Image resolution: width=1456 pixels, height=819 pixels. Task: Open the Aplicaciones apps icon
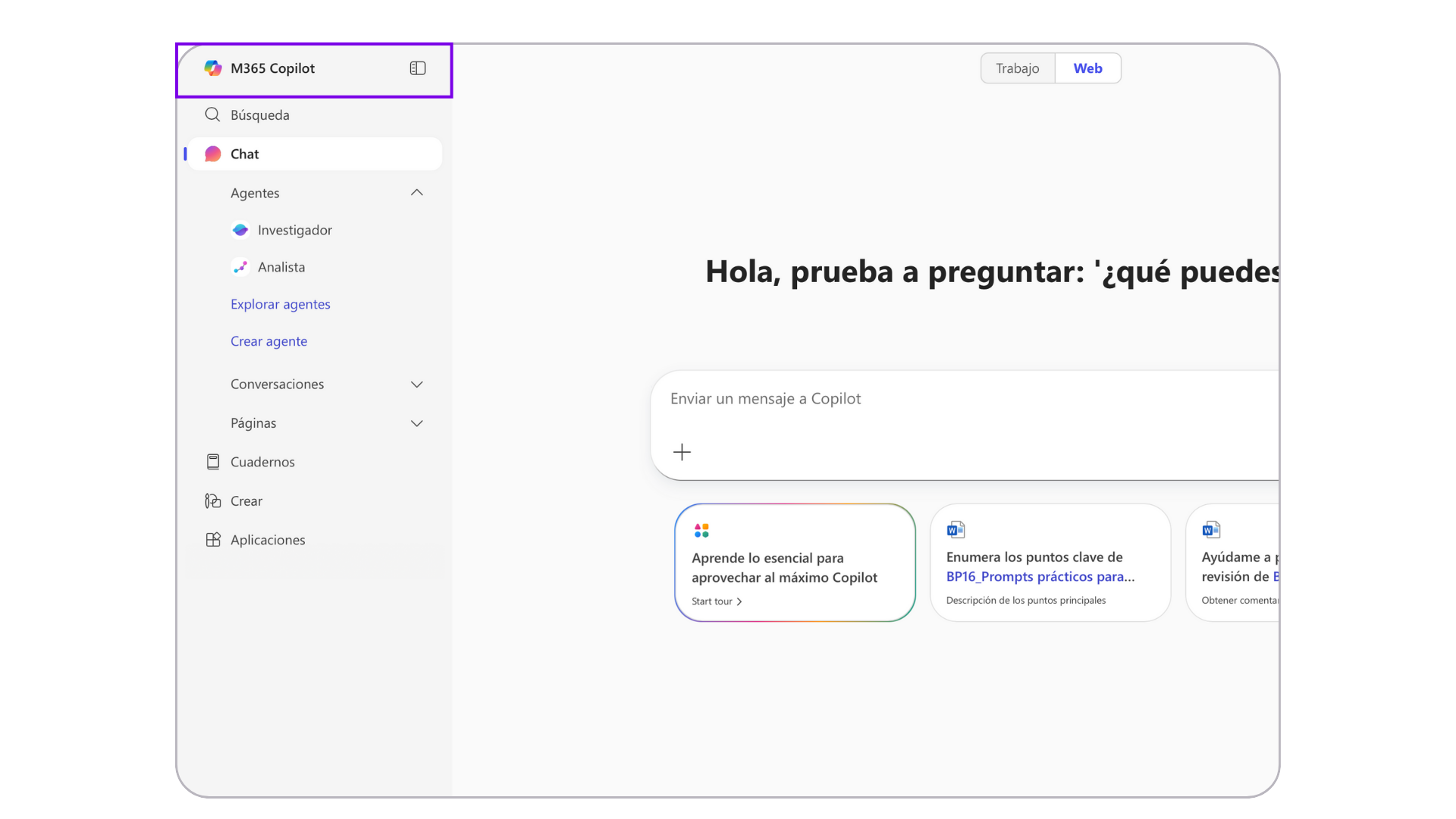pos(213,540)
